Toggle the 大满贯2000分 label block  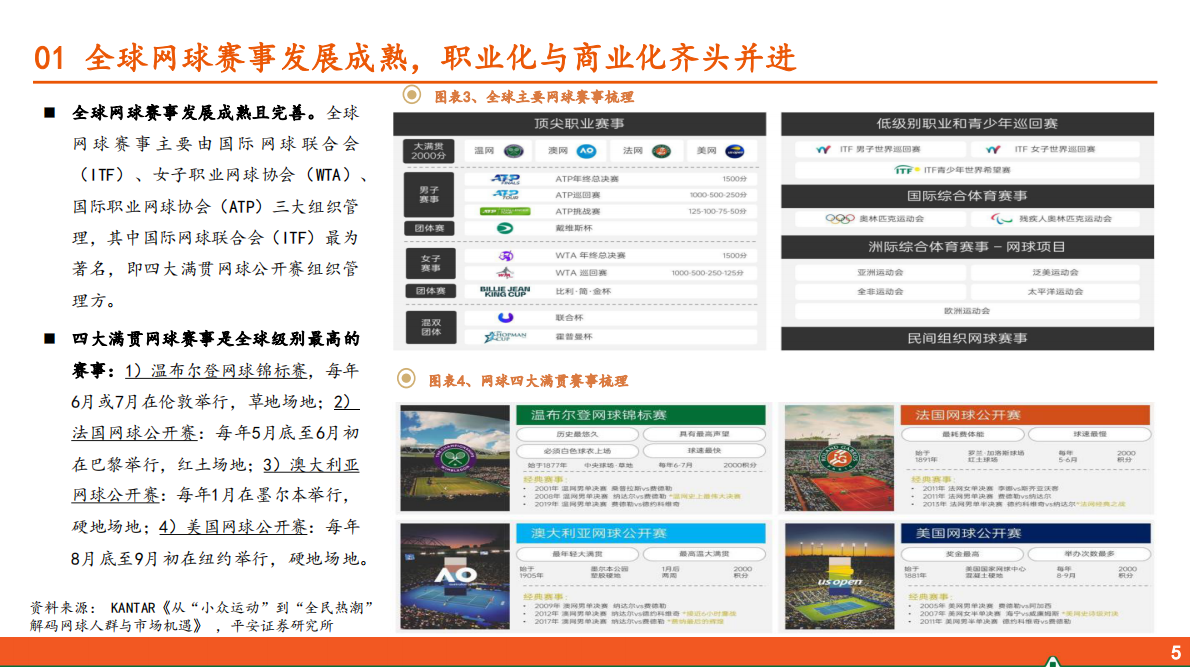tap(431, 151)
